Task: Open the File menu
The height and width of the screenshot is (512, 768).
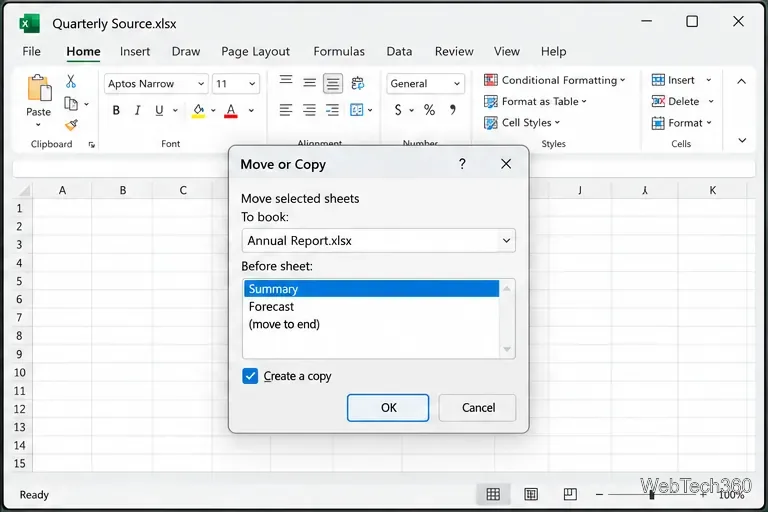Action: click(31, 51)
